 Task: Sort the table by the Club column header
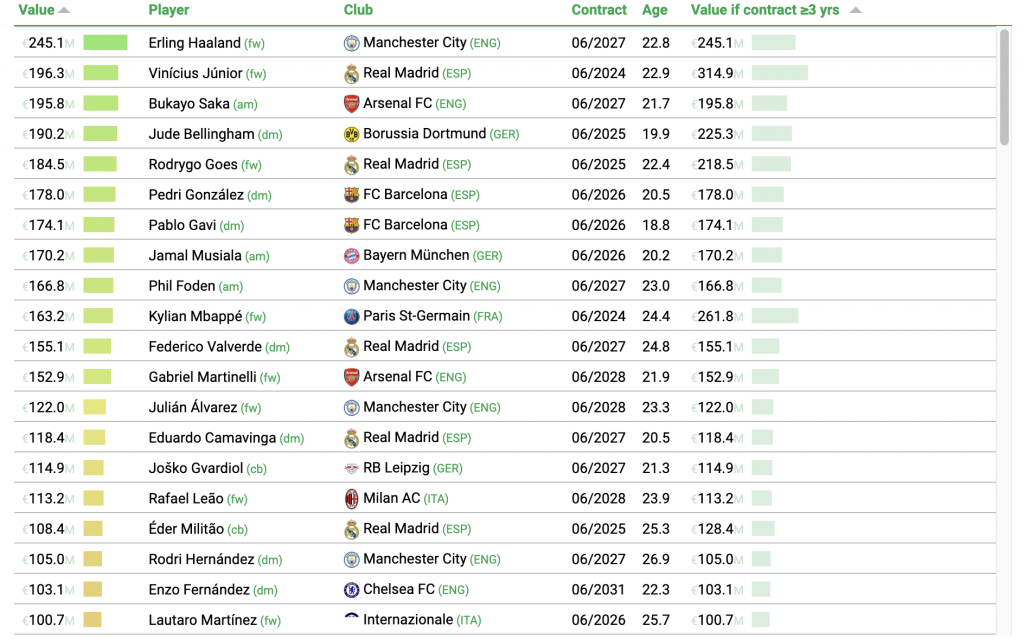click(x=358, y=10)
